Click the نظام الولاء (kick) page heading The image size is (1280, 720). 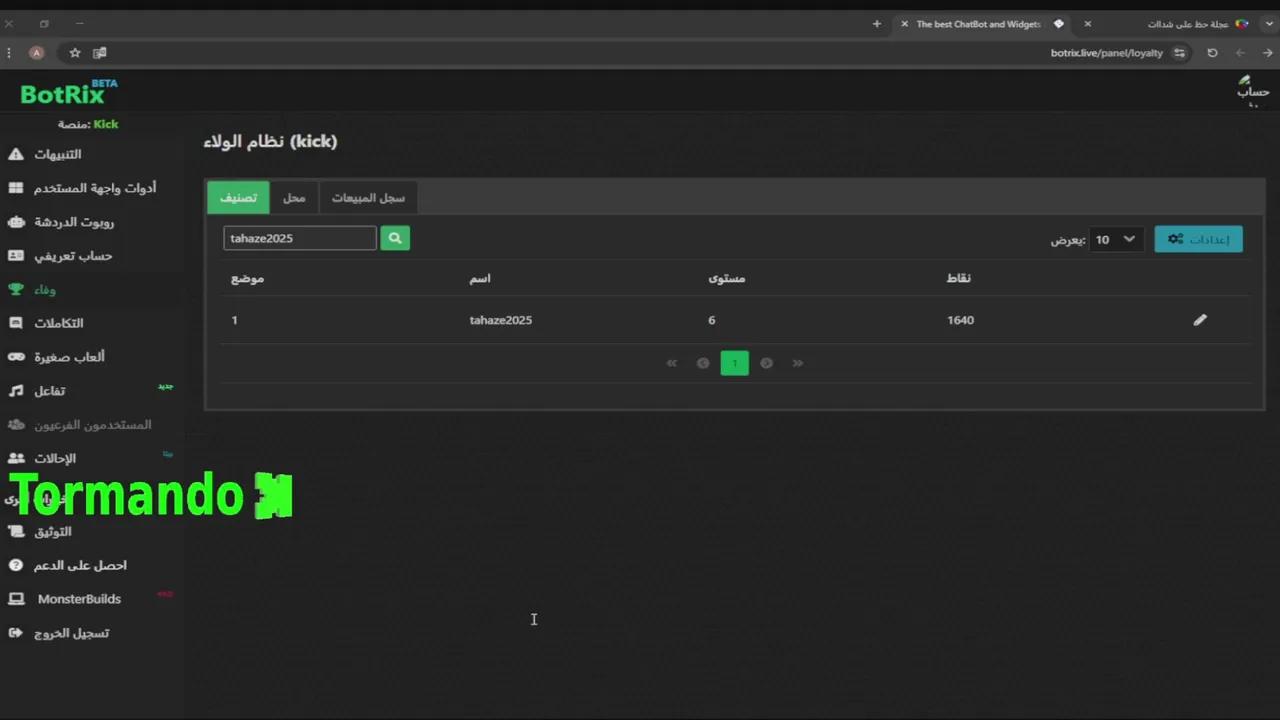pyautogui.click(x=270, y=142)
